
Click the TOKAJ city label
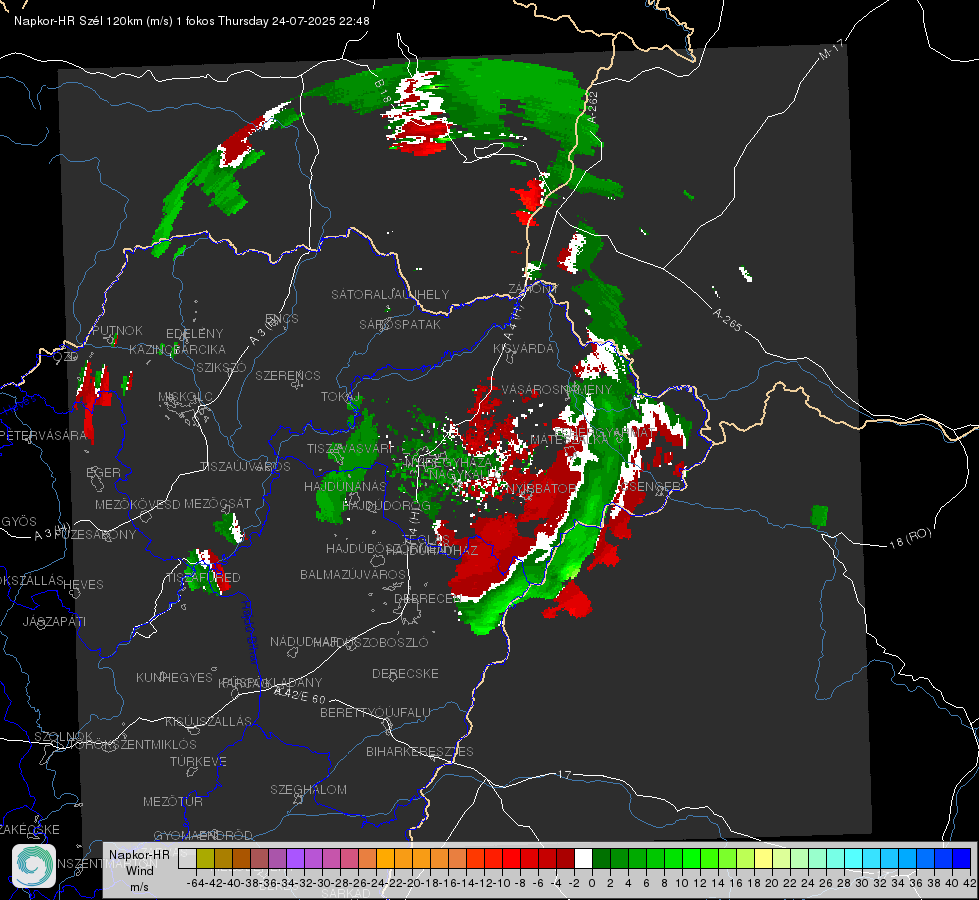pyautogui.click(x=341, y=397)
